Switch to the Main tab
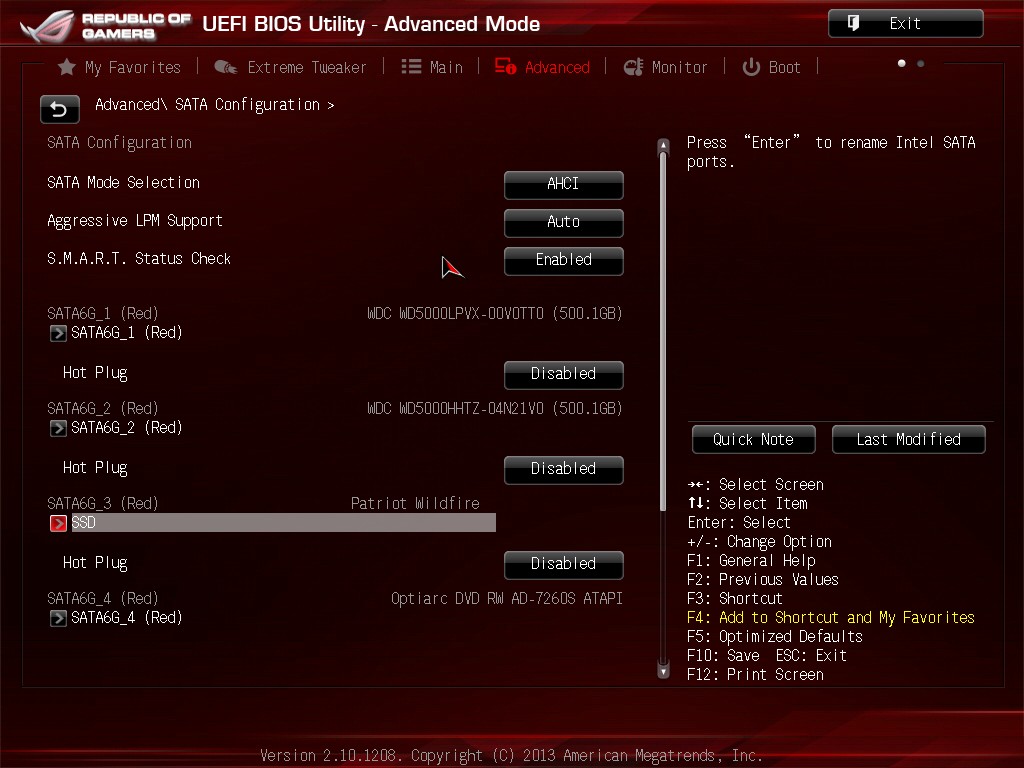This screenshot has height=768, width=1024. coord(432,67)
